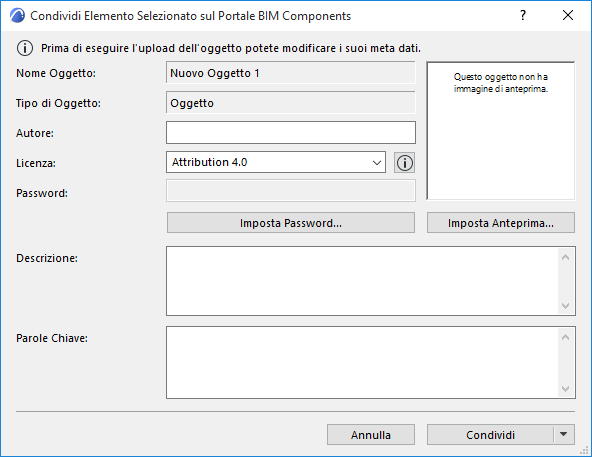Cancel with the Annulla button
592x457 pixels.
coord(371,435)
